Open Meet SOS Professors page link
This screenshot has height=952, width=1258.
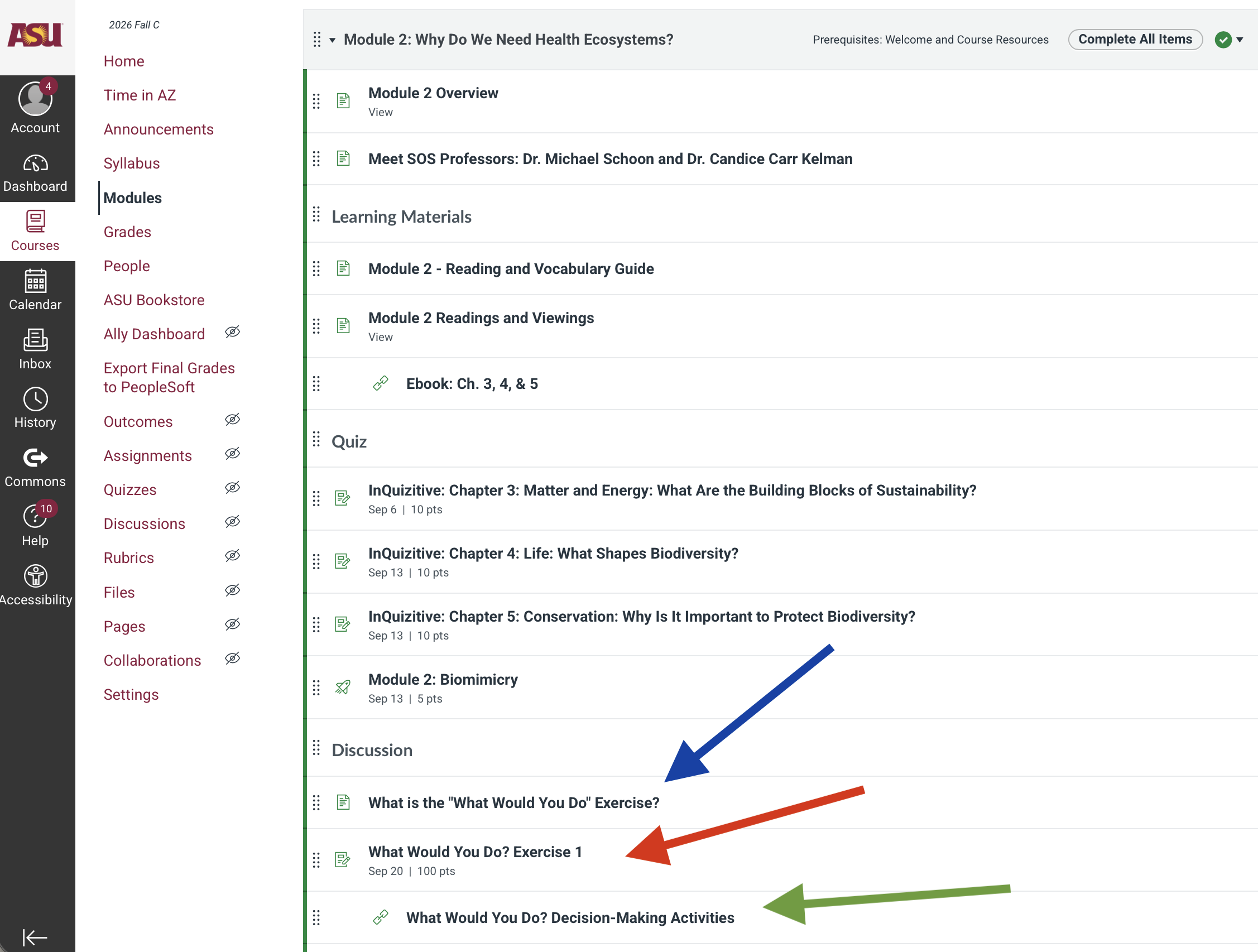coord(610,159)
